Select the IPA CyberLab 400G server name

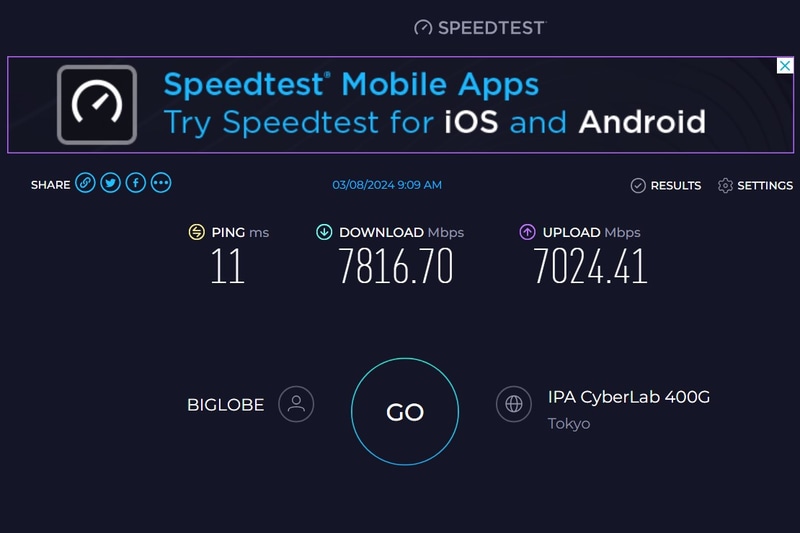pos(629,397)
